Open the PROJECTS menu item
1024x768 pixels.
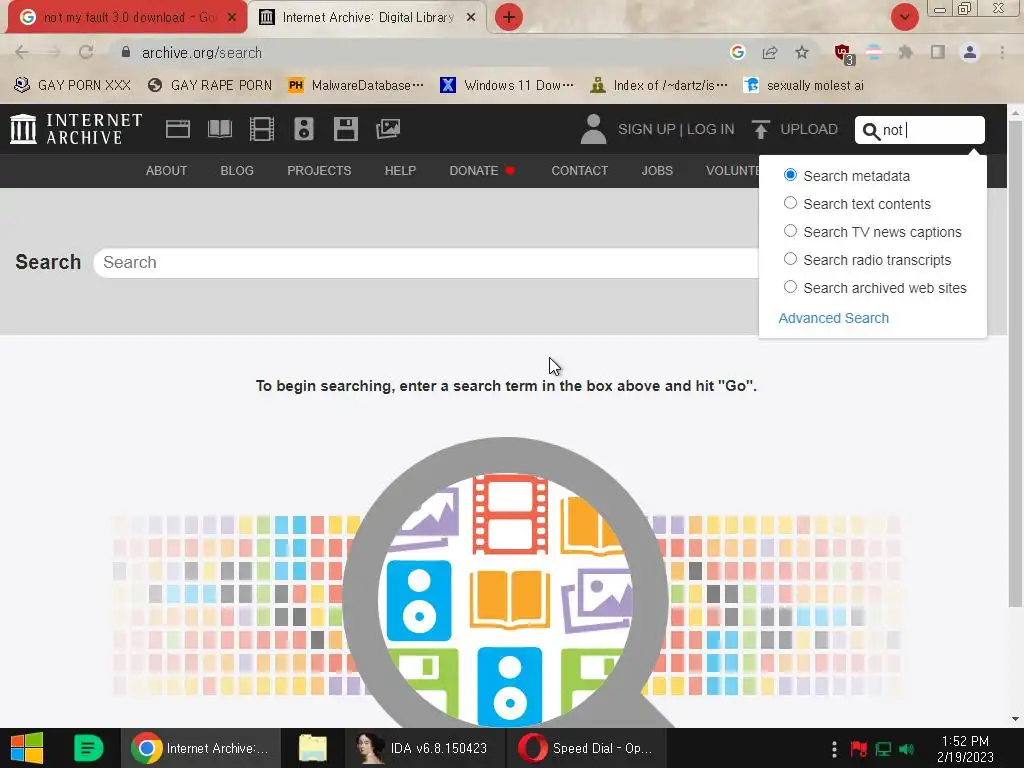coord(319,170)
